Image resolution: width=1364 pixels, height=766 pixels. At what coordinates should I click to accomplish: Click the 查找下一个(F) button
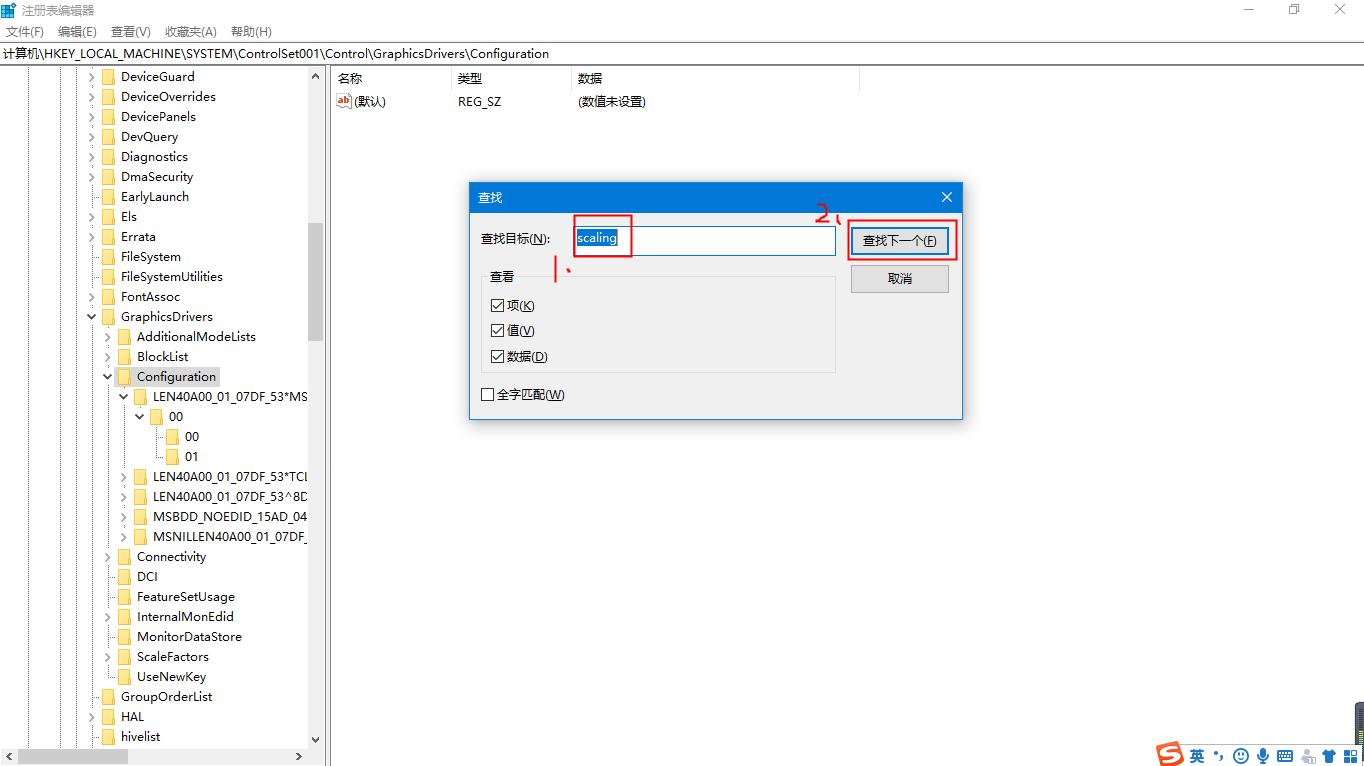(899, 241)
